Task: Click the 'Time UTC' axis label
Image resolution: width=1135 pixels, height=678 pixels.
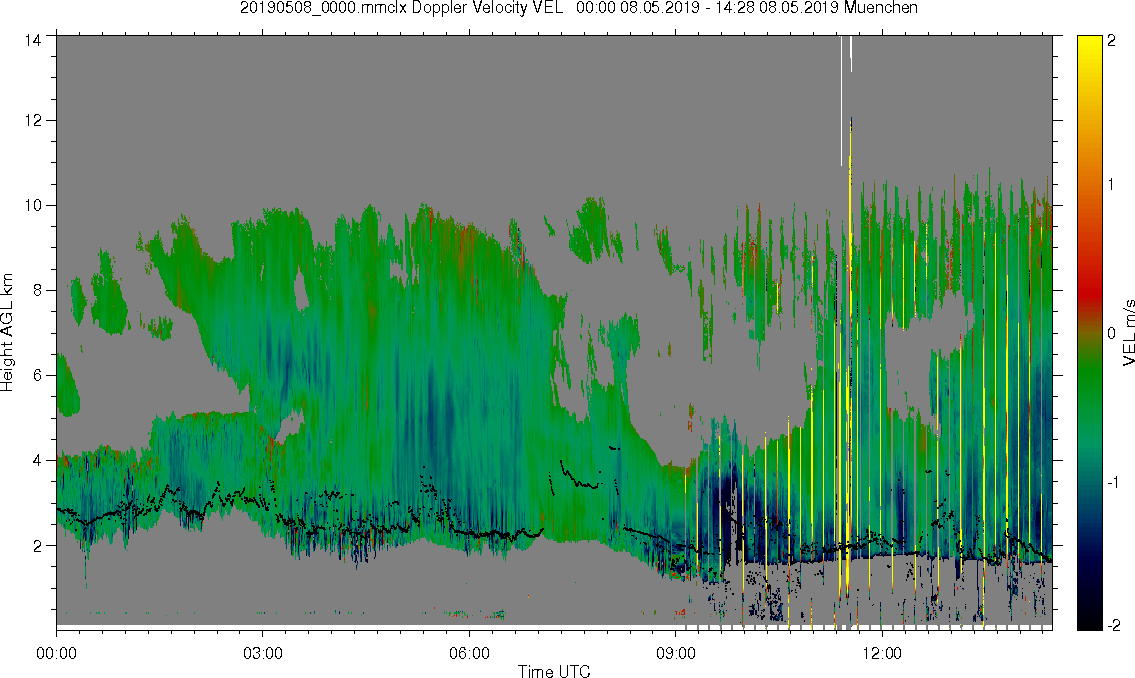Action: 554,671
